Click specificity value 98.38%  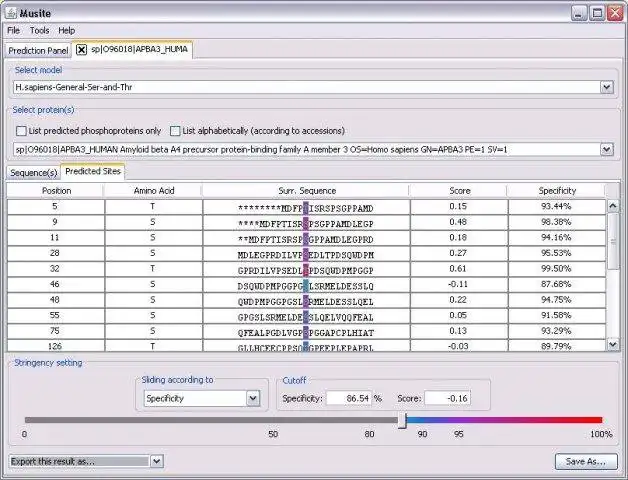pos(556,222)
